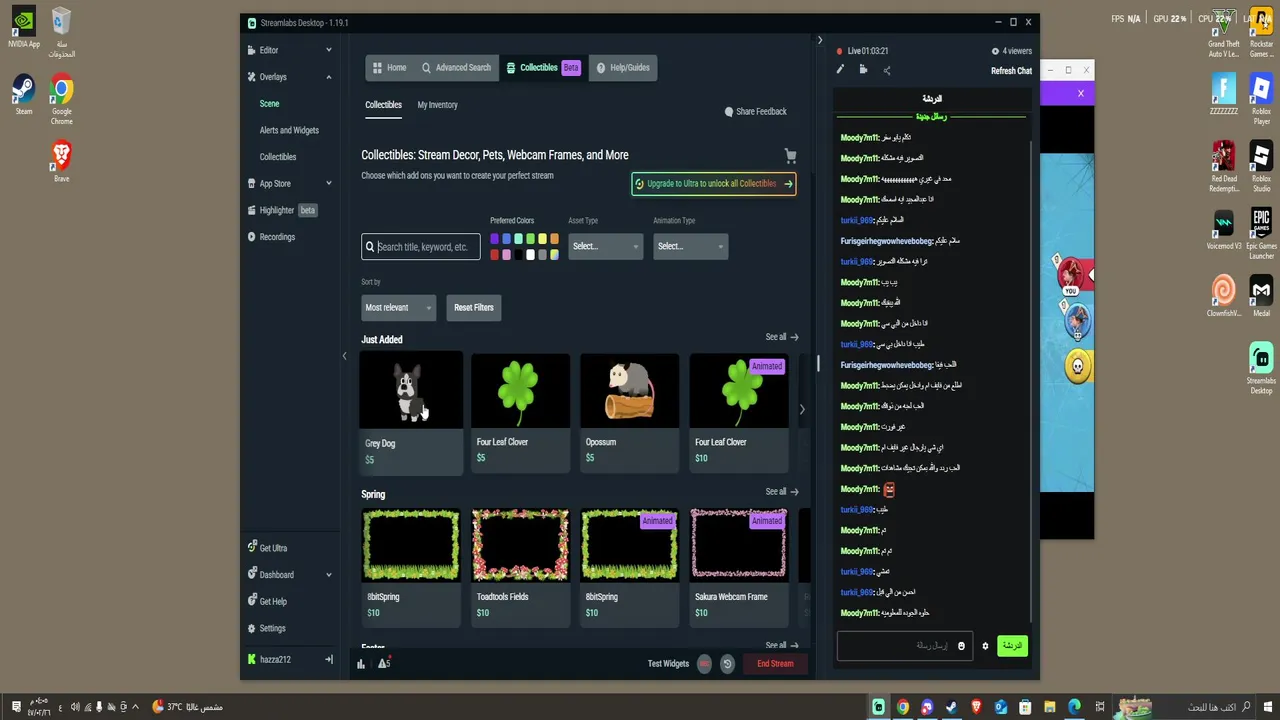This screenshot has height=720, width=1280.
Task: Open Steam desktop icon
Action: pyautogui.click(x=24, y=96)
